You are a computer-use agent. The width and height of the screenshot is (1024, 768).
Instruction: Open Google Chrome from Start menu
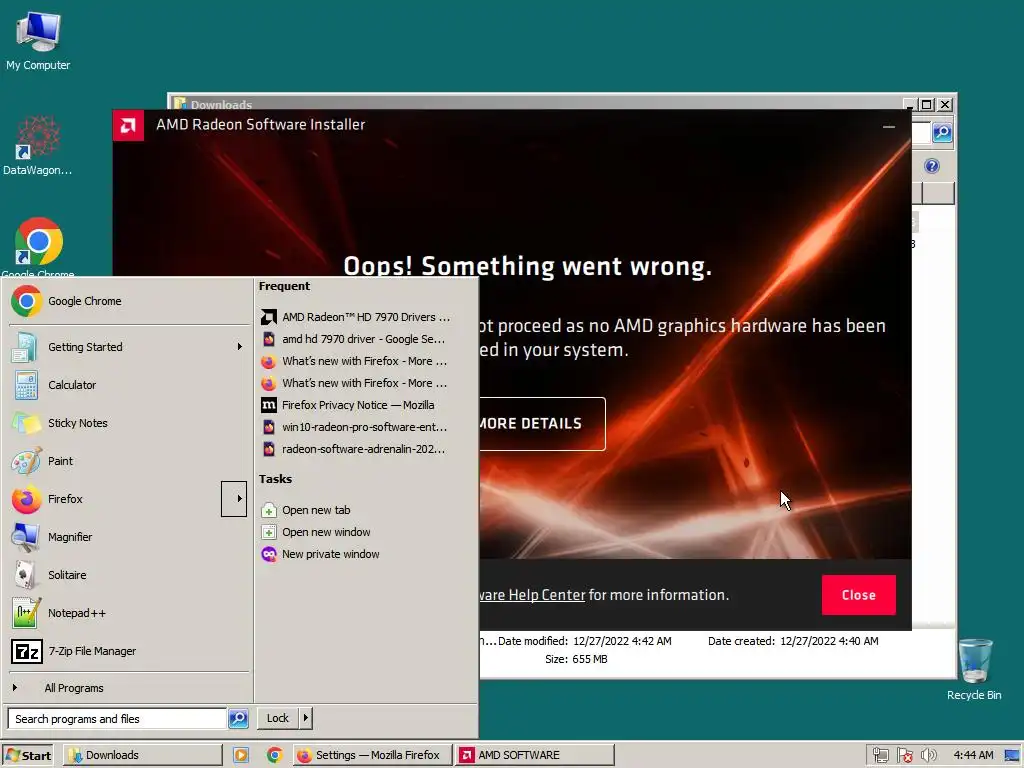129,301
